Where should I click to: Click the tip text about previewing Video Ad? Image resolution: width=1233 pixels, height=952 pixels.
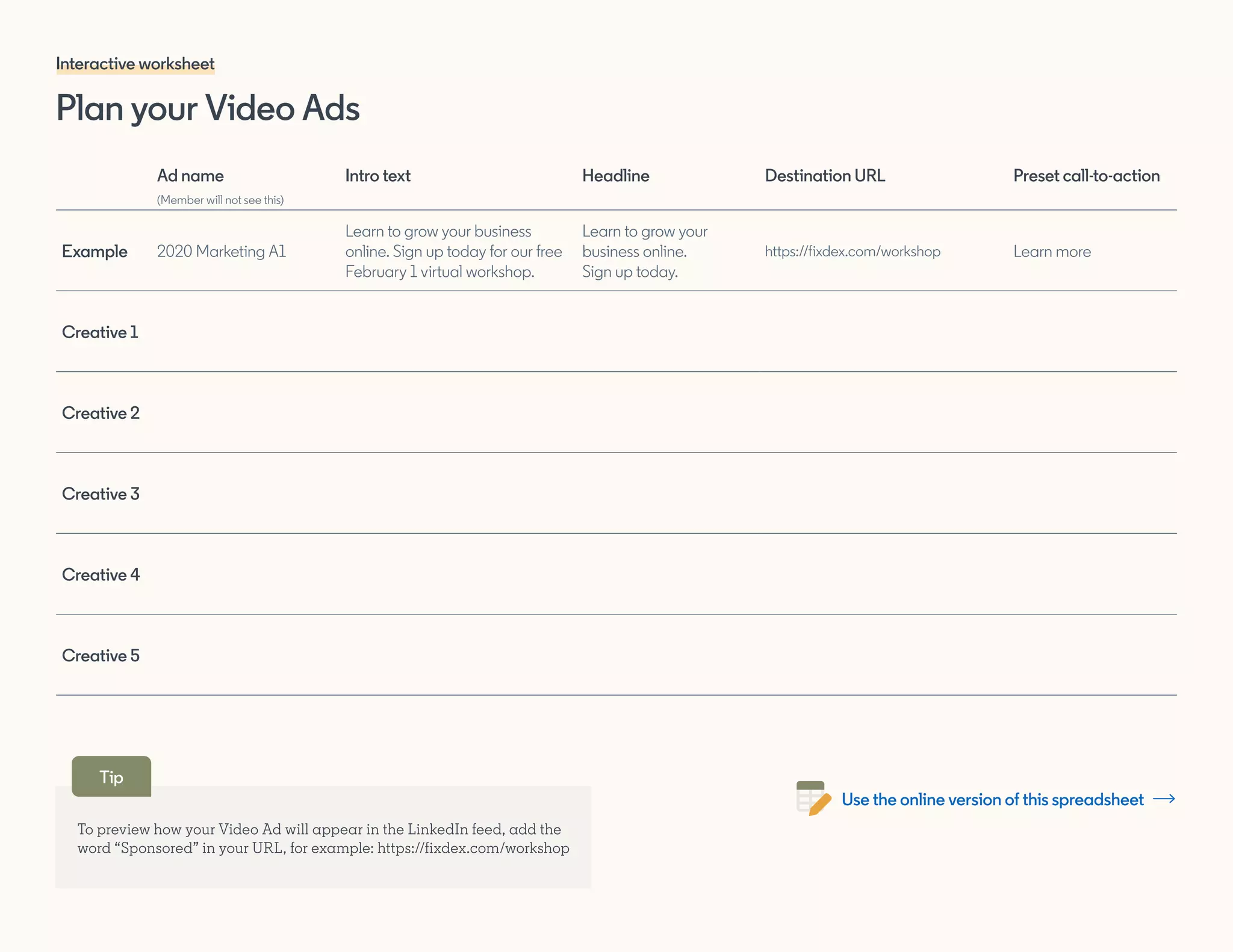(323, 838)
